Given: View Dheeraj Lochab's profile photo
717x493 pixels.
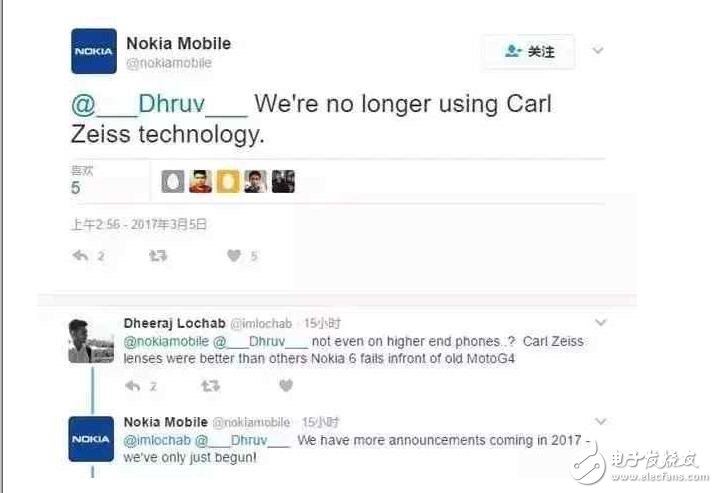Looking at the screenshot, I should [x=91, y=341].
